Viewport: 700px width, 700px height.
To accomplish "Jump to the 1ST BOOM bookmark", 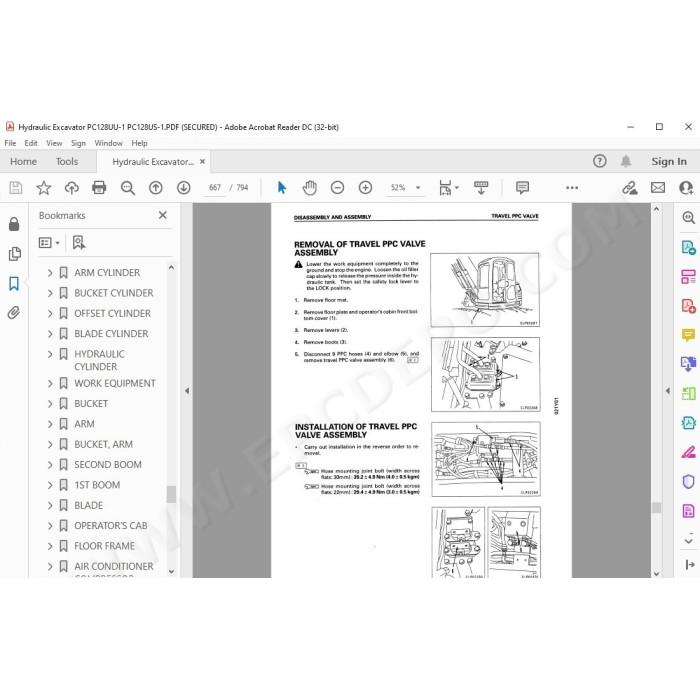I will (97, 485).
